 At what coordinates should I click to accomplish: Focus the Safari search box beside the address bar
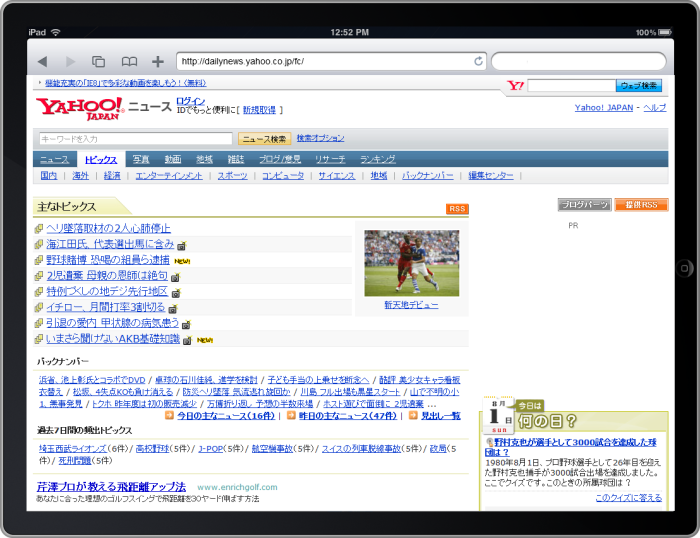(579, 61)
